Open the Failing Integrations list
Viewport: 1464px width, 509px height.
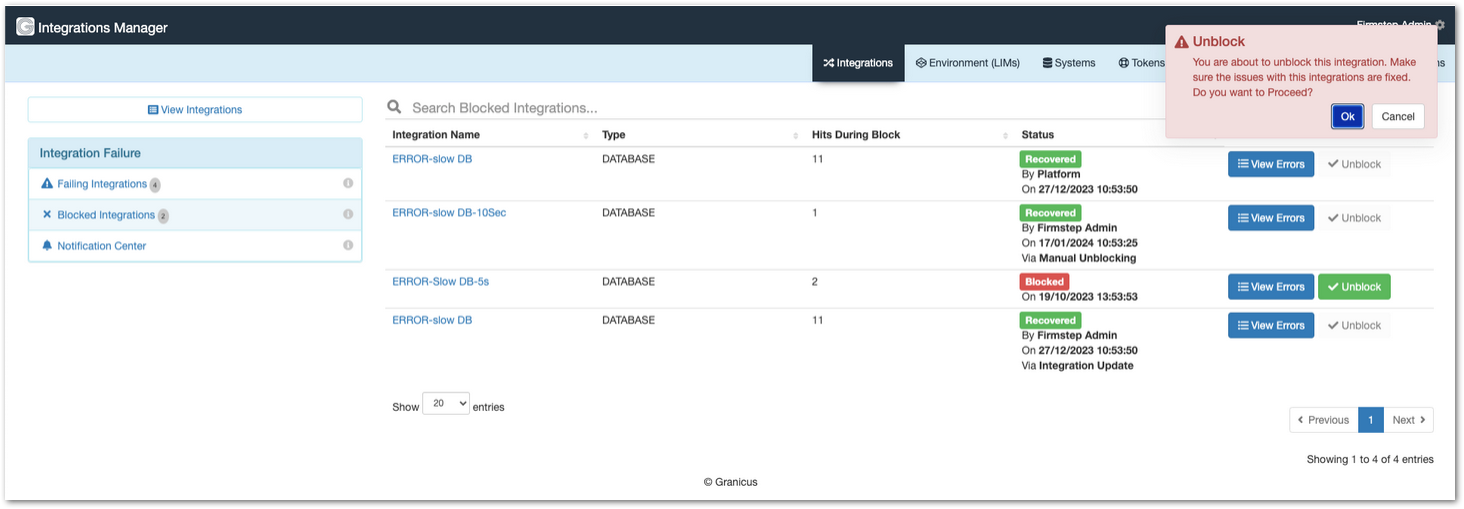coord(102,184)
